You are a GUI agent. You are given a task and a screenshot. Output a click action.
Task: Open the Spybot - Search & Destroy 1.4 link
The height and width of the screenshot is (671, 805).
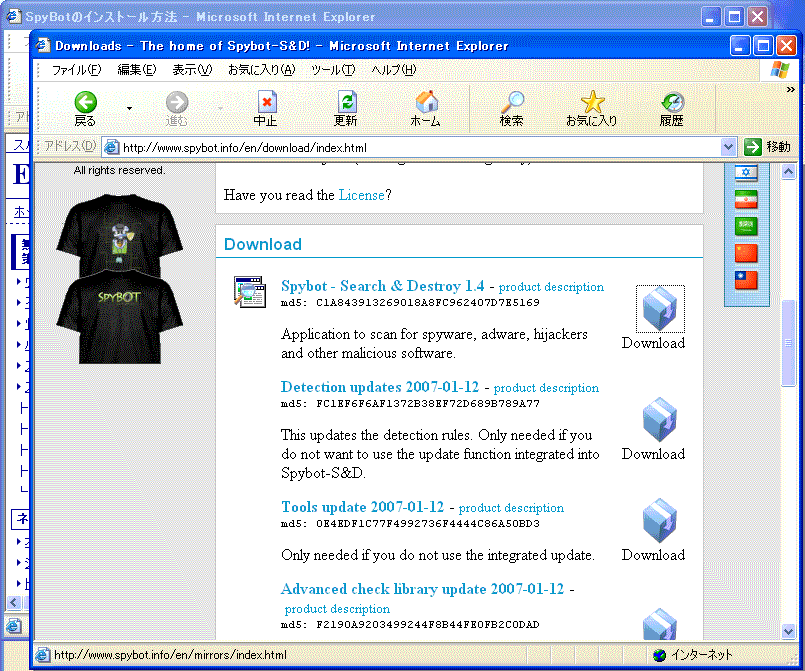click(382, 286)
